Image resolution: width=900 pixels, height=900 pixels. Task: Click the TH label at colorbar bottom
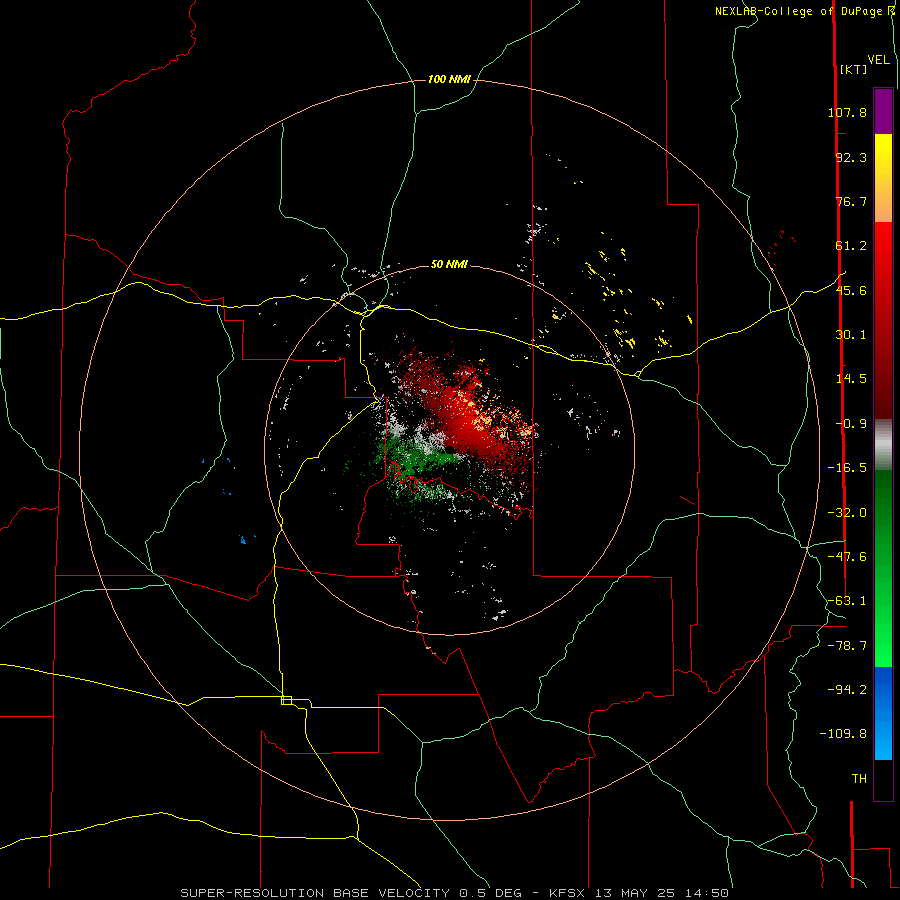click(x=859, y=779)
